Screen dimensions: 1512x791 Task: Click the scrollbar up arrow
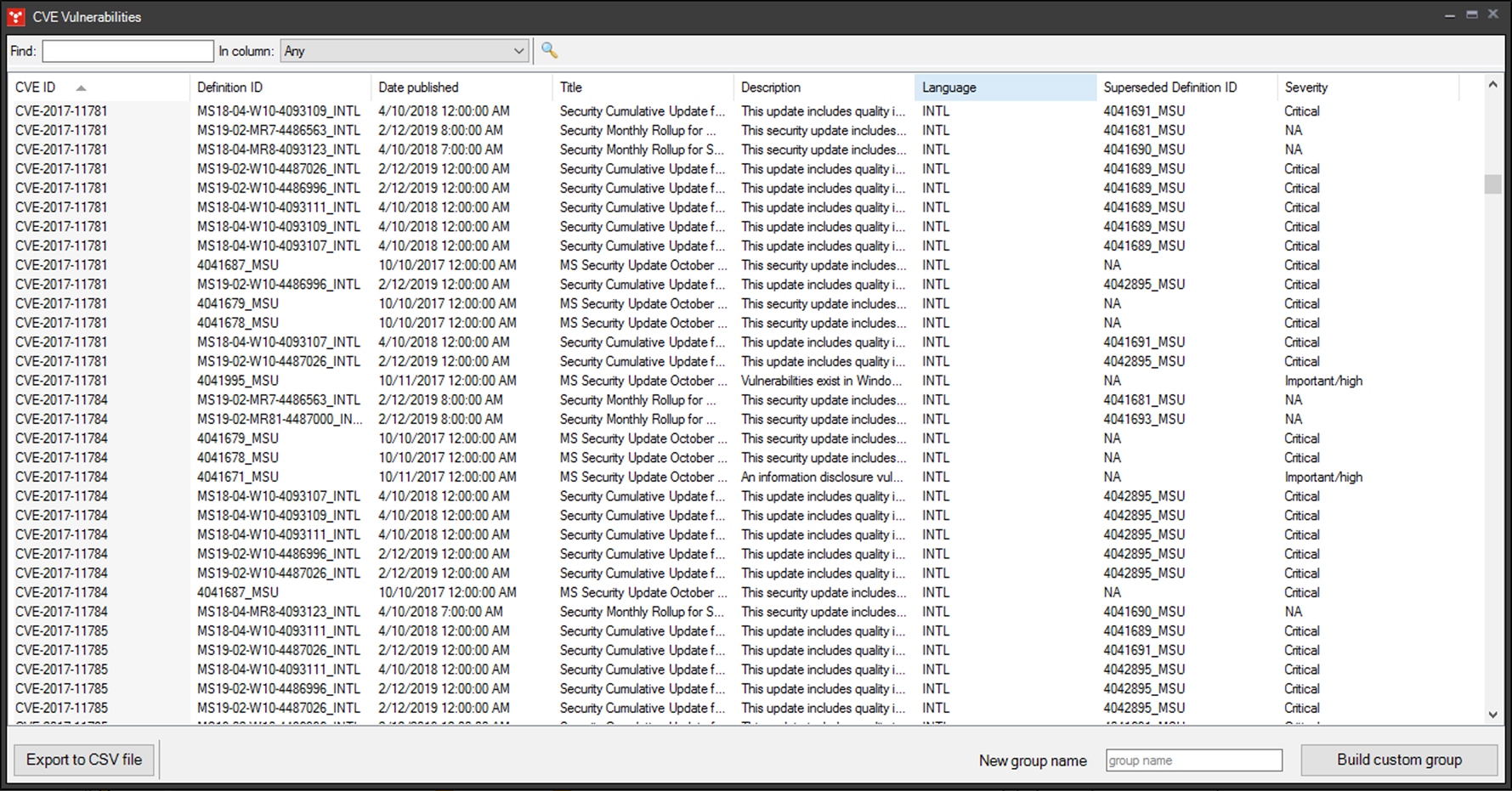click(1492, 84)
